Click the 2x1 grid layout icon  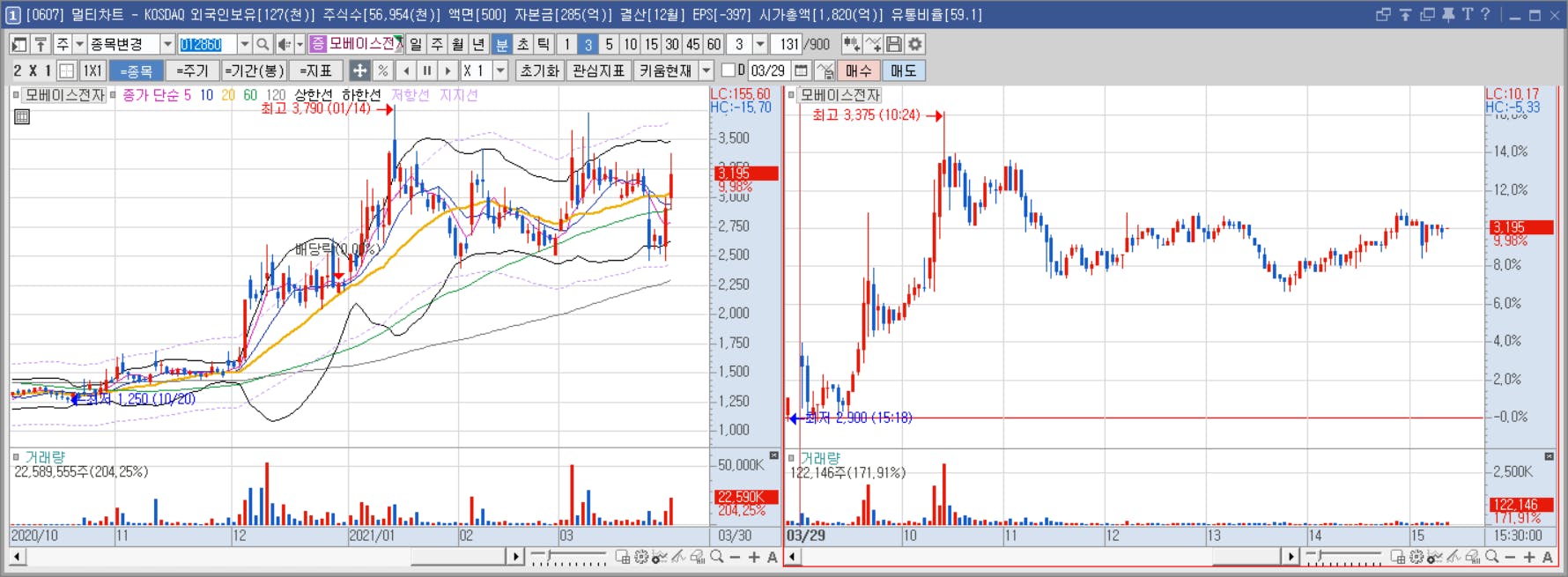[67, 70]
